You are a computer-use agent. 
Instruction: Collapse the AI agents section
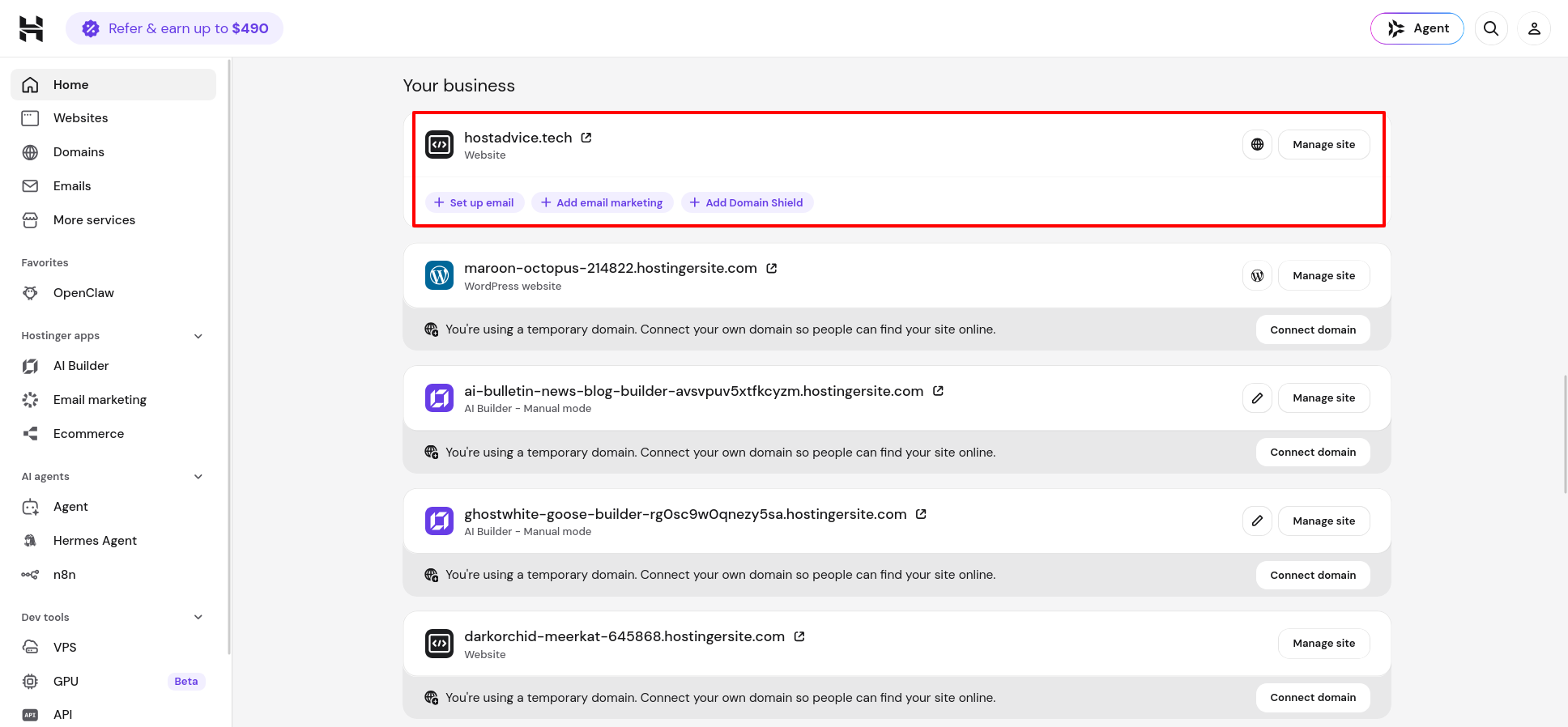click(x=198, y=477)
